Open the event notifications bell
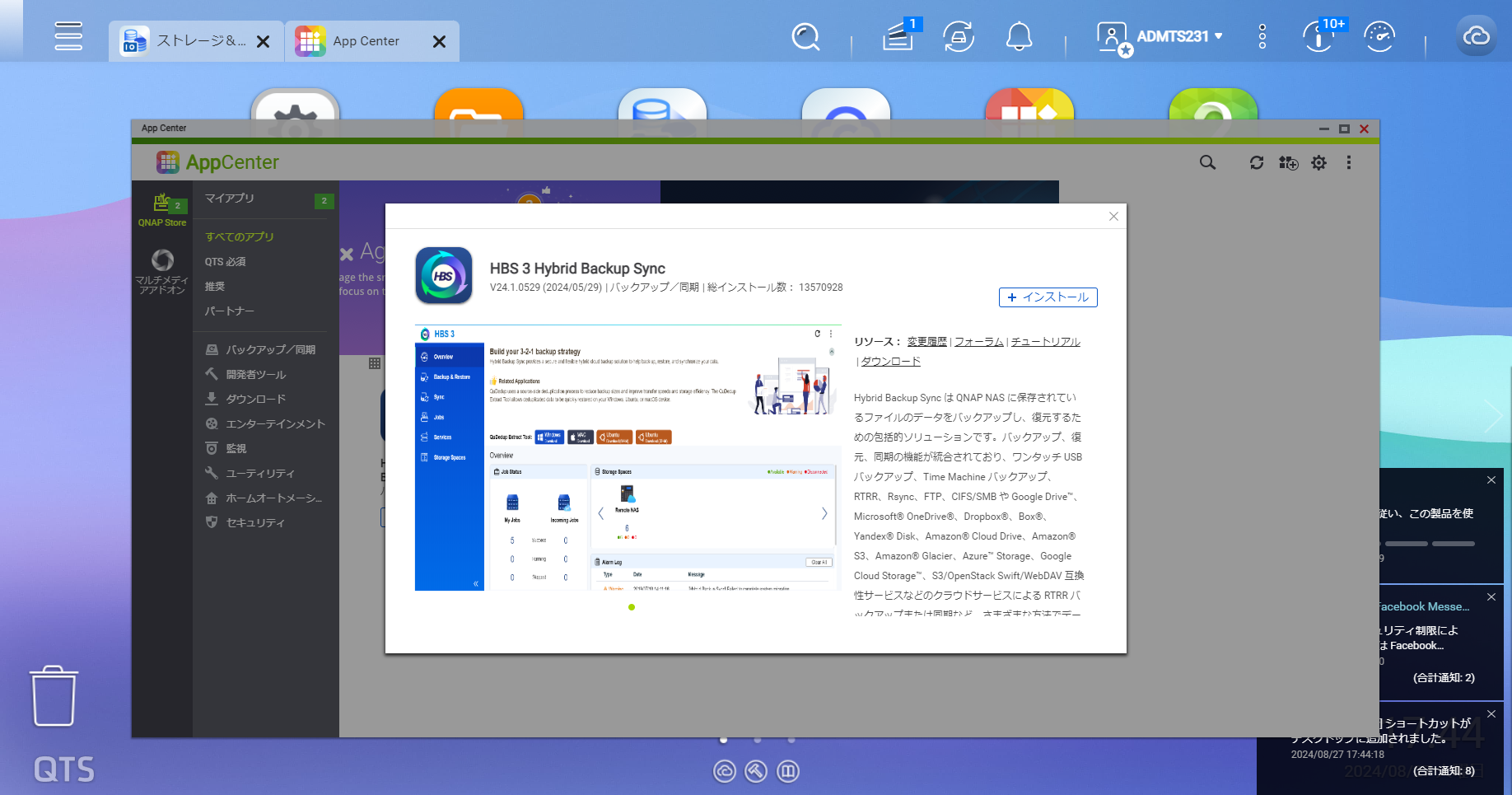 (1020, 36)
